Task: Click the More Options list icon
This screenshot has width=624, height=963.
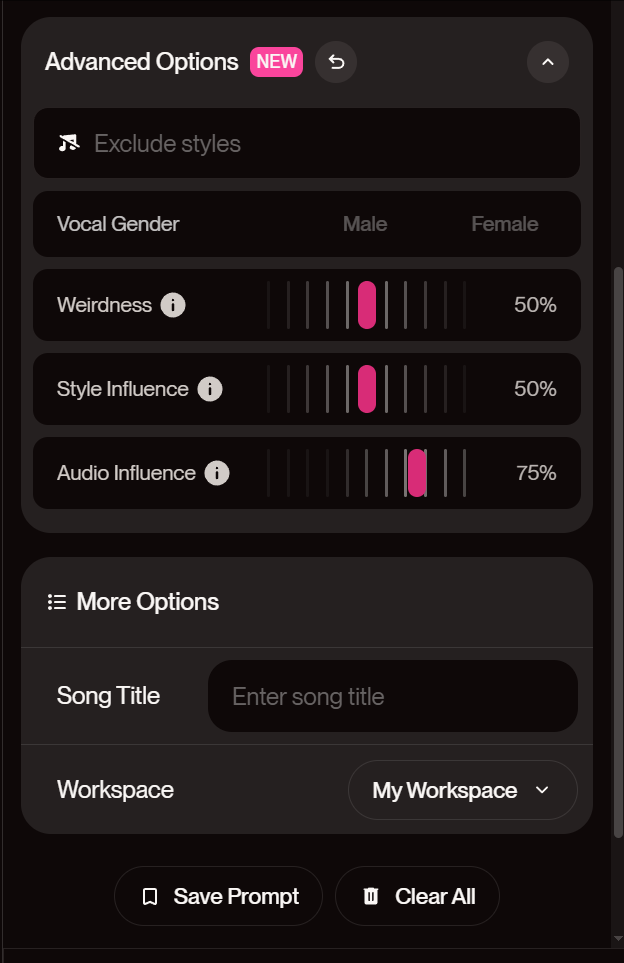Action: point(57,602)
